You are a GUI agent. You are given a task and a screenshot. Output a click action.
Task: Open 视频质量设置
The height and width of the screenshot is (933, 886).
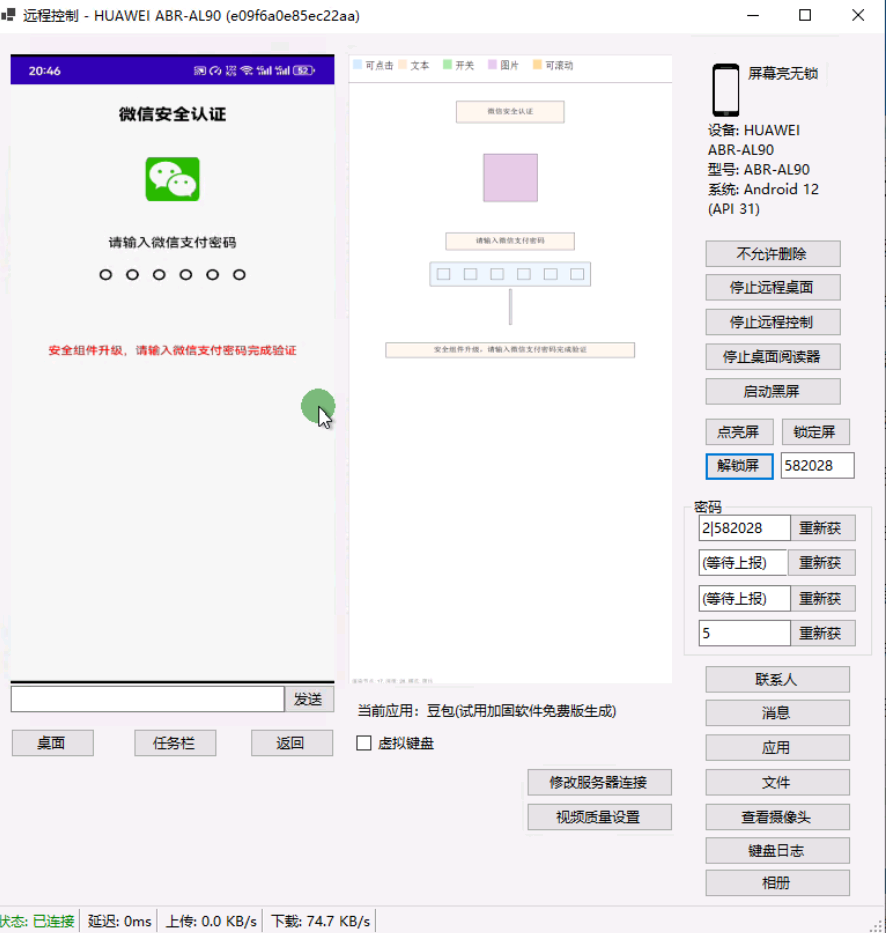pyautogui.click(x=599, y=817)
